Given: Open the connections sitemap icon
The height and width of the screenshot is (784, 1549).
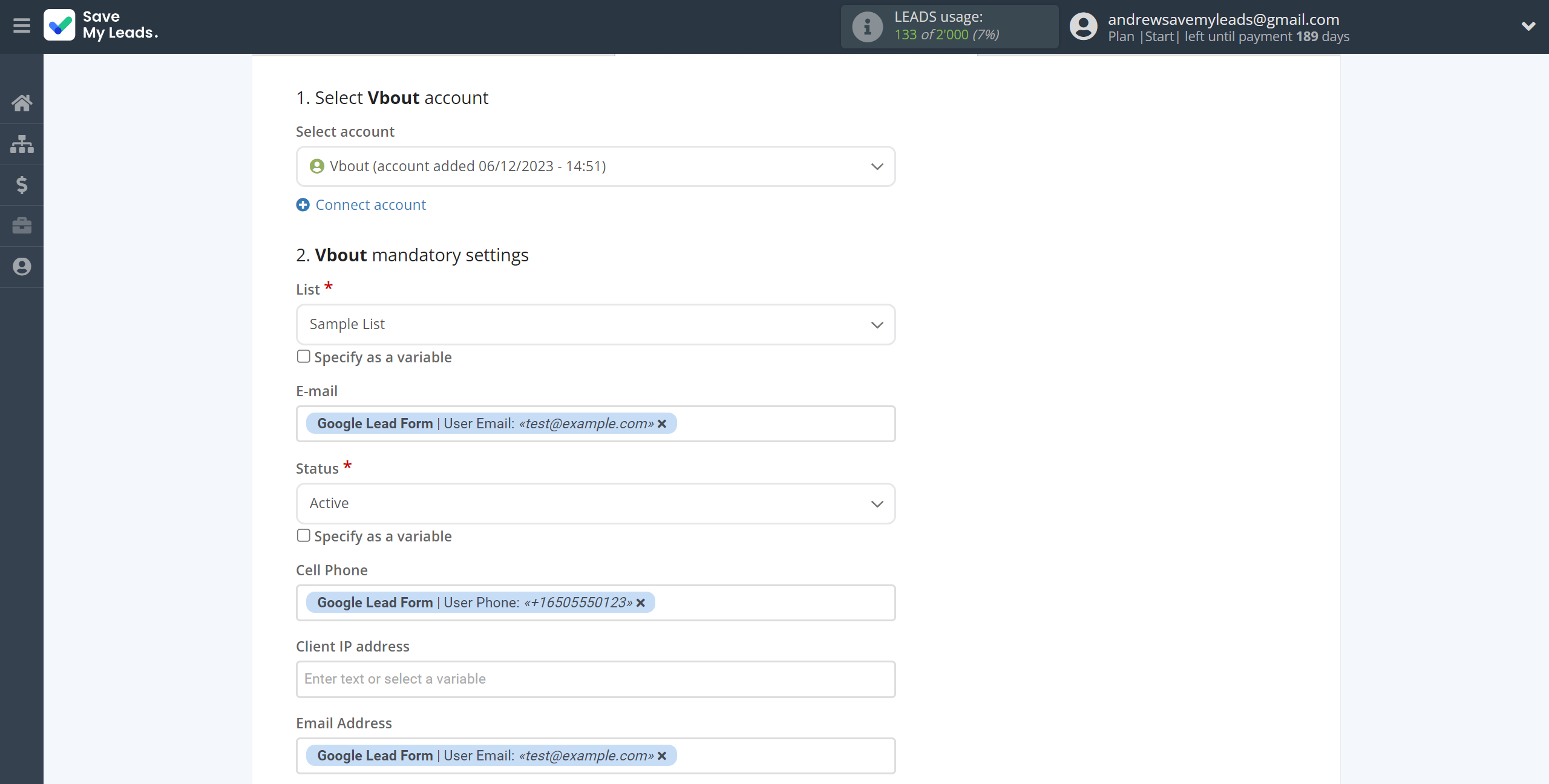Looking at the screenshot, I should (x=22, y=144).
